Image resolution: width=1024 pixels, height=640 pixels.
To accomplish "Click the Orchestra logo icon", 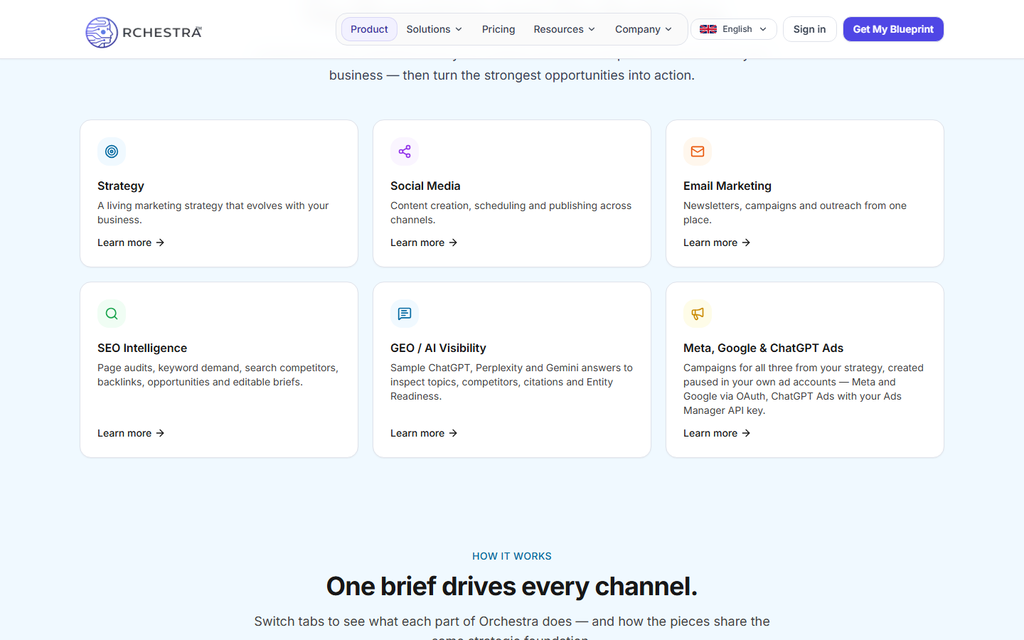I will point(101,32).
